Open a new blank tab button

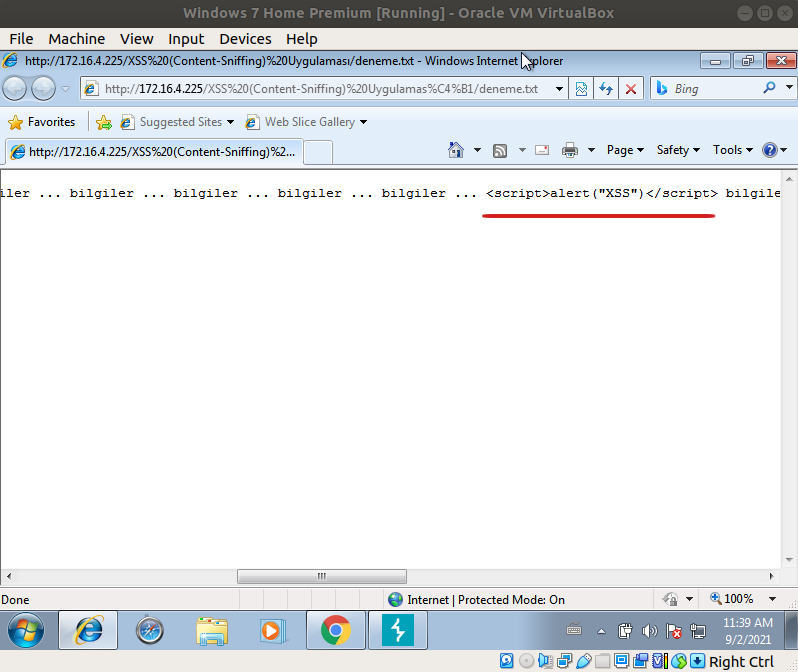(x=319, y=153)
